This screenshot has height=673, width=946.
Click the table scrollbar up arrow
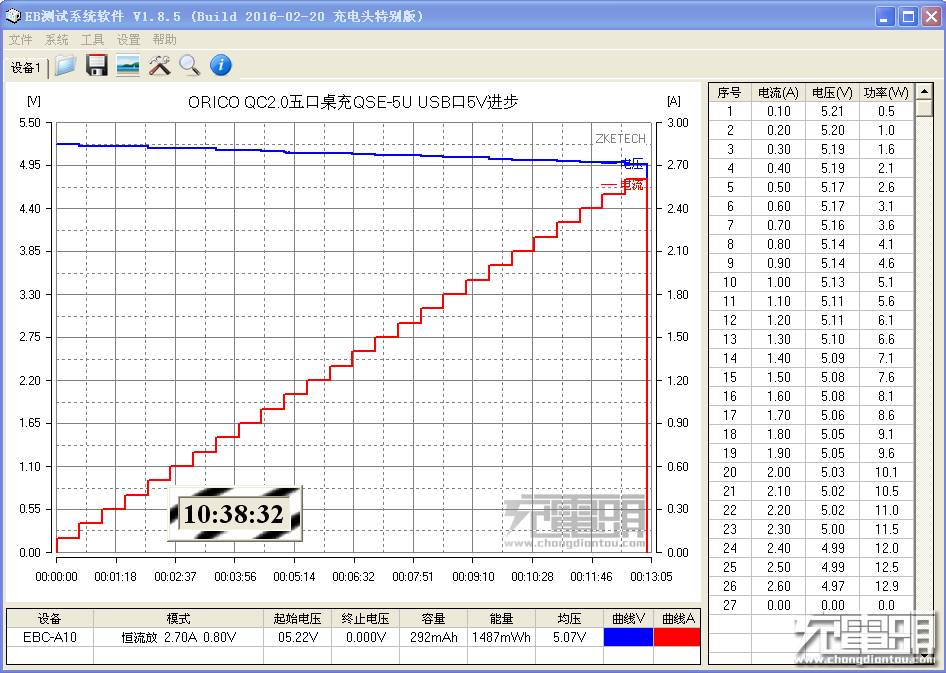point(924,92)
